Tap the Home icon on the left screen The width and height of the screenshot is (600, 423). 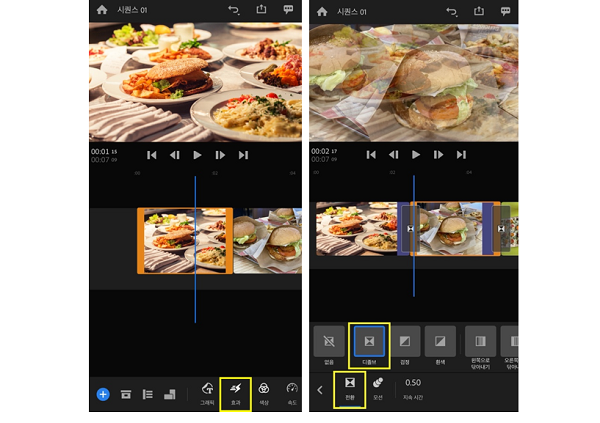click(x=102, y=10)
